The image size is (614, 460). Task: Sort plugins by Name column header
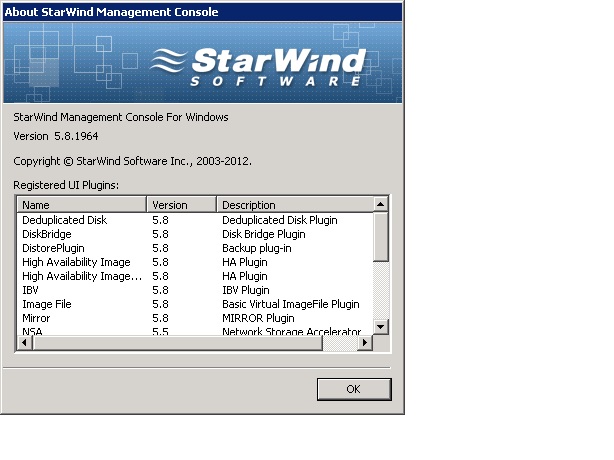click(81, 205)
